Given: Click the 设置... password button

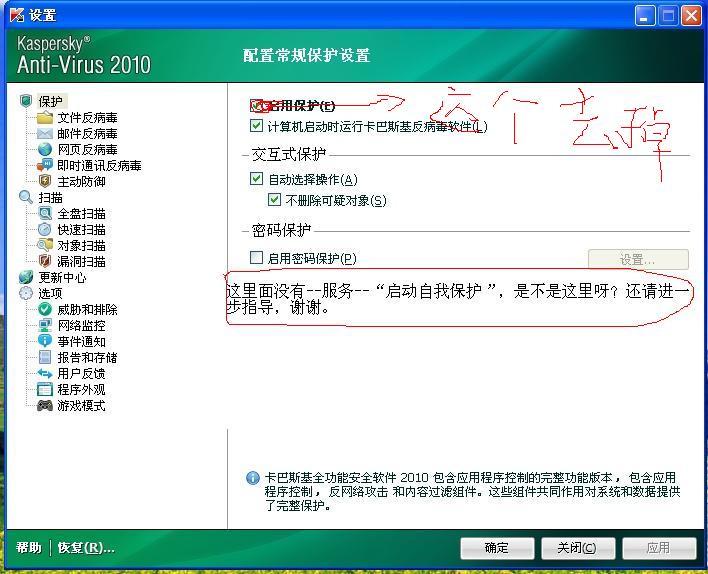Looking at the screenshot, I should pyautogui.click(x=638, y=259).
